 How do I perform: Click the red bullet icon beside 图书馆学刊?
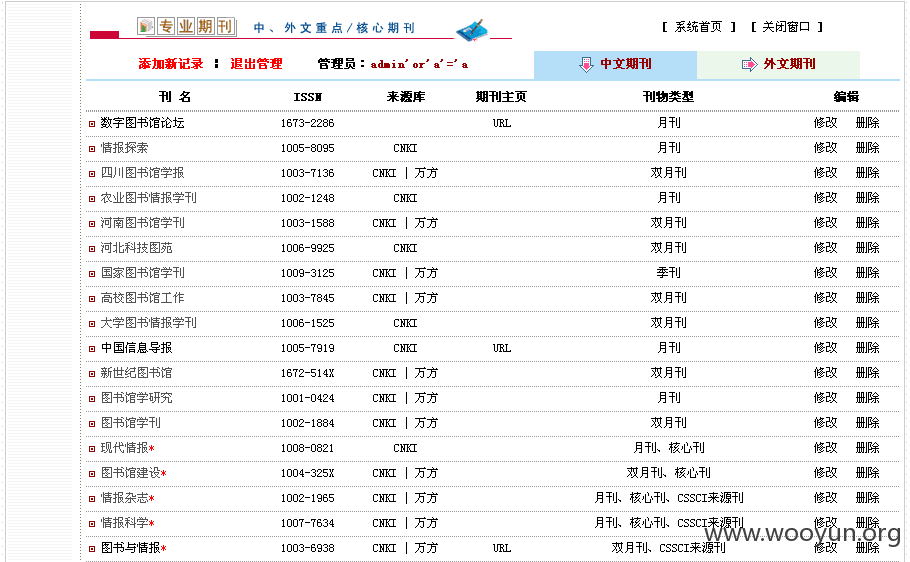(92, 423)
